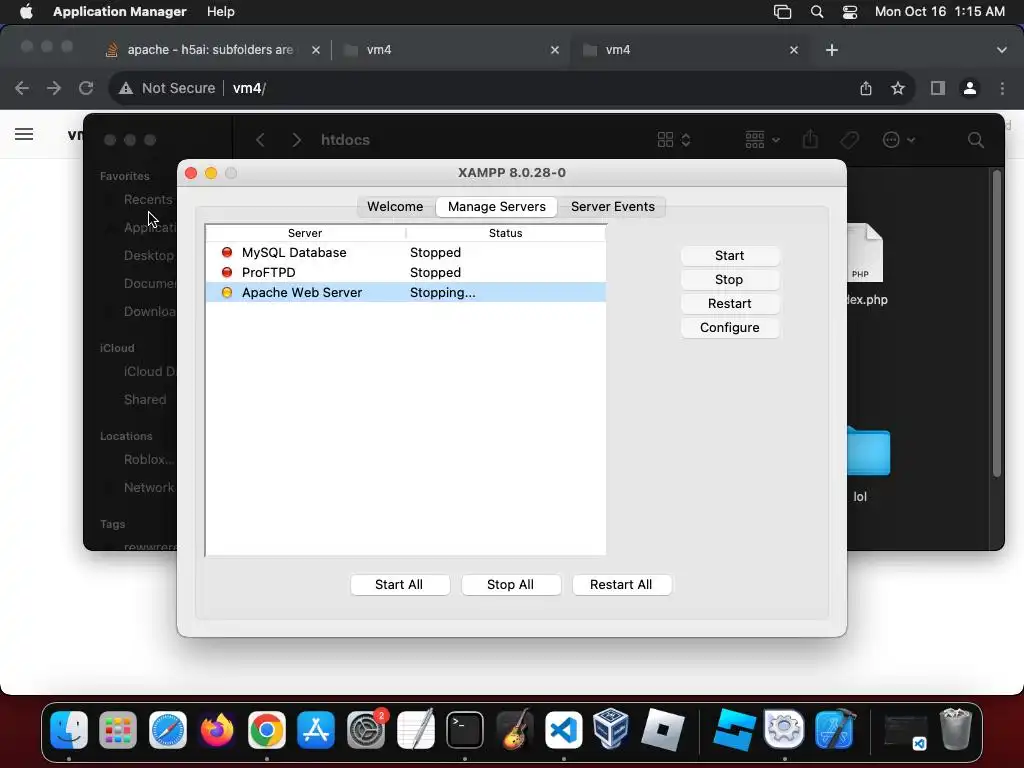Open Chrome three-dot menu
Image resolution: width=1024 pixels, height=768 pixels.
point(1002,88)
